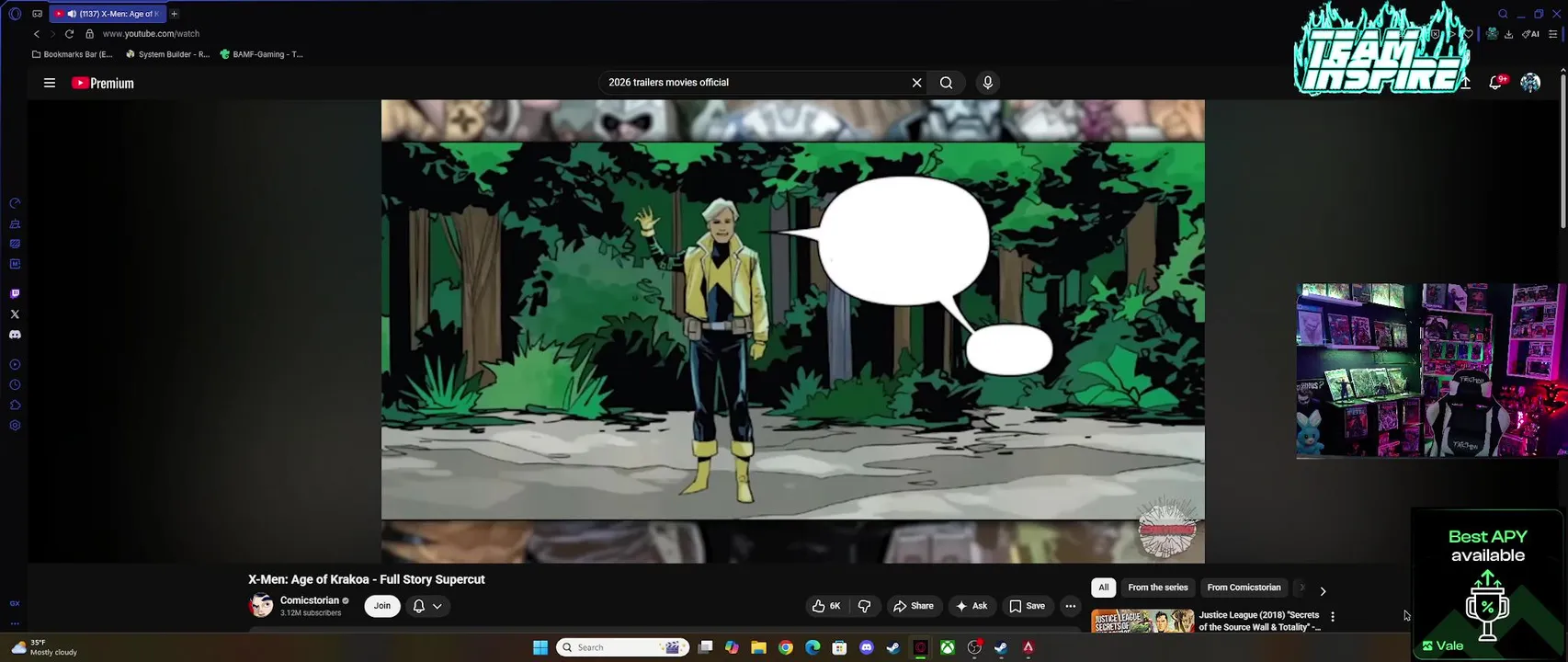Open YouTube notifications bell
Screen dimensions: 1568x662
[1496, 83]
